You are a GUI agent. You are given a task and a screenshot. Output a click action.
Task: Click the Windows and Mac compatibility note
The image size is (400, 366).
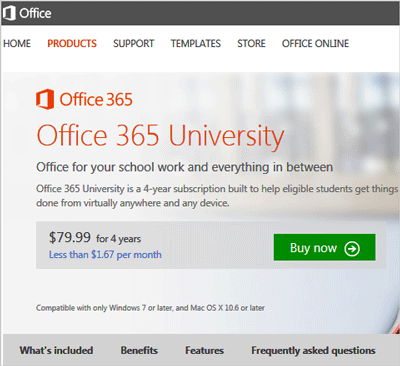(150, 308)
